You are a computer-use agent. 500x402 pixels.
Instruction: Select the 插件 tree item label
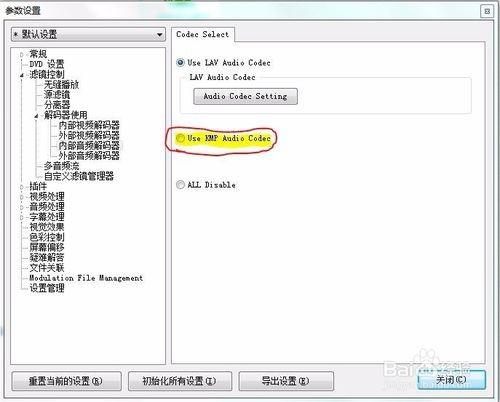coord(38,186)
